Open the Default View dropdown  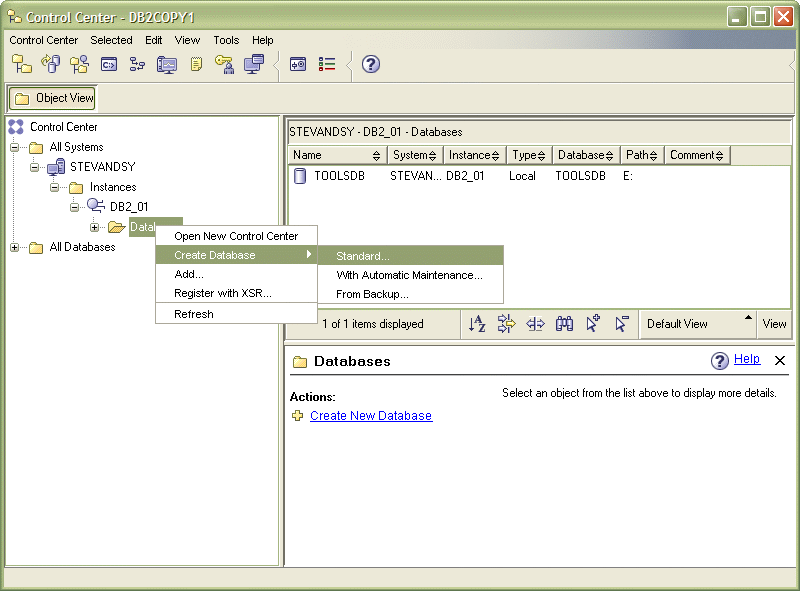[697, 324]
